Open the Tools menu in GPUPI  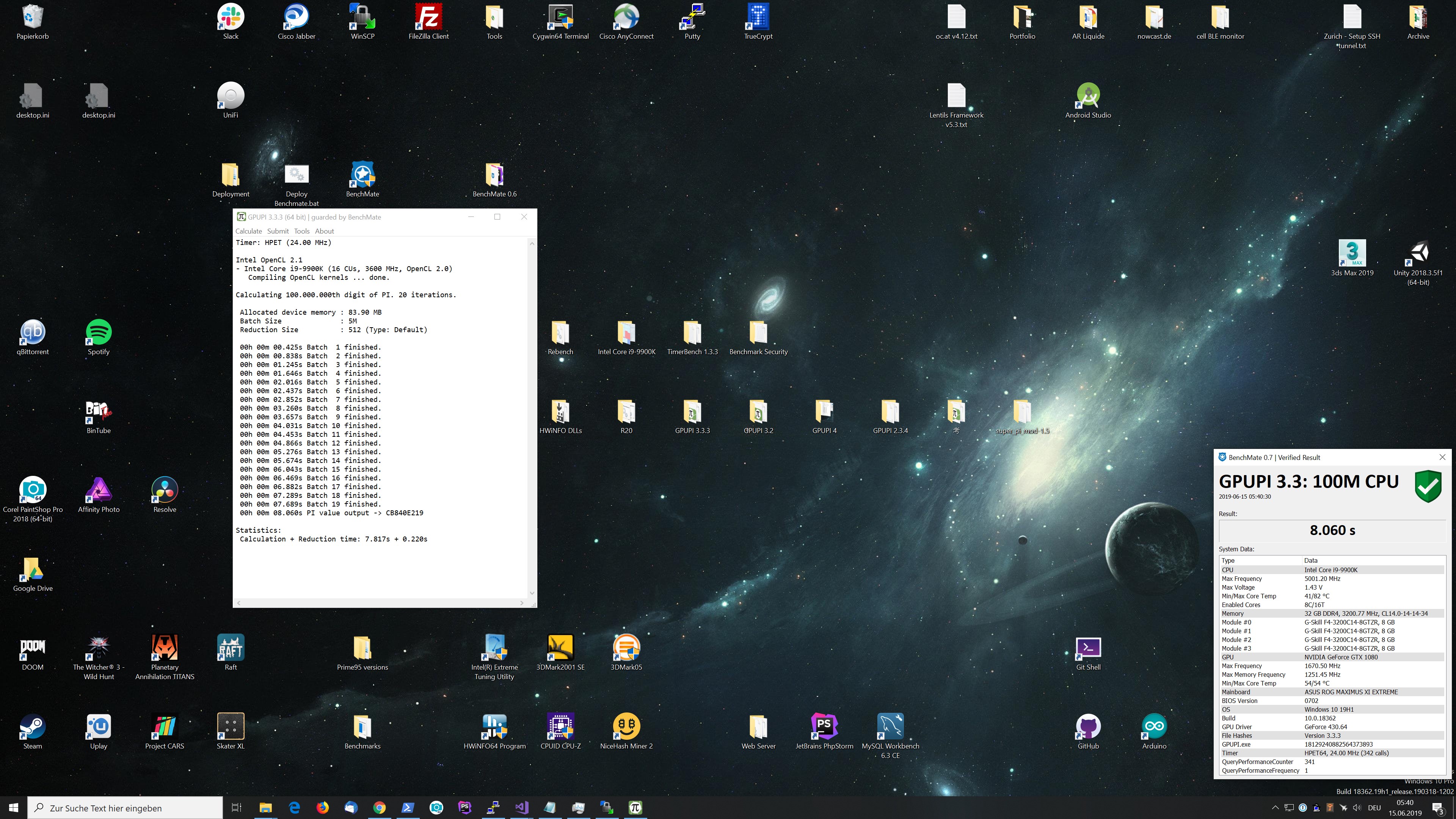302,231
